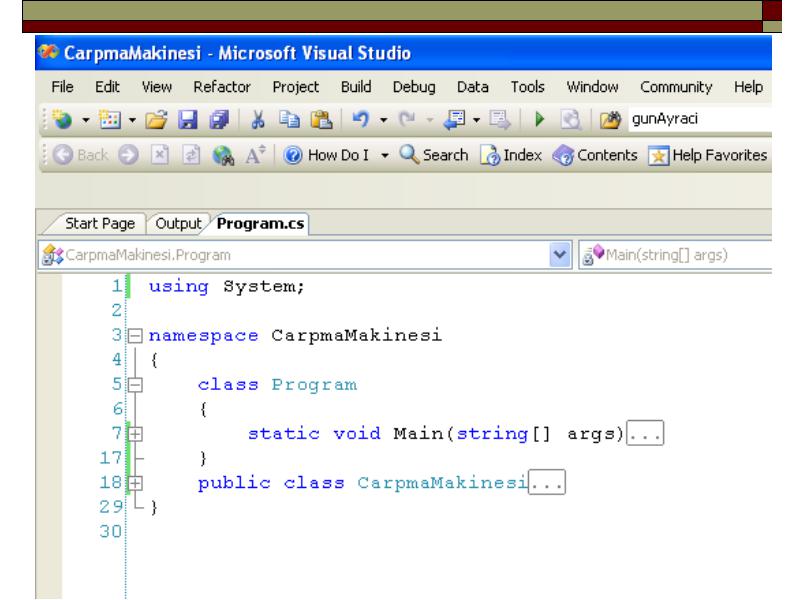This screenshot has width=800, height=600.
Task: Collapse the namespace CarpmaMakinesi block
Action: pyautogui.click(x=135, y=335)
